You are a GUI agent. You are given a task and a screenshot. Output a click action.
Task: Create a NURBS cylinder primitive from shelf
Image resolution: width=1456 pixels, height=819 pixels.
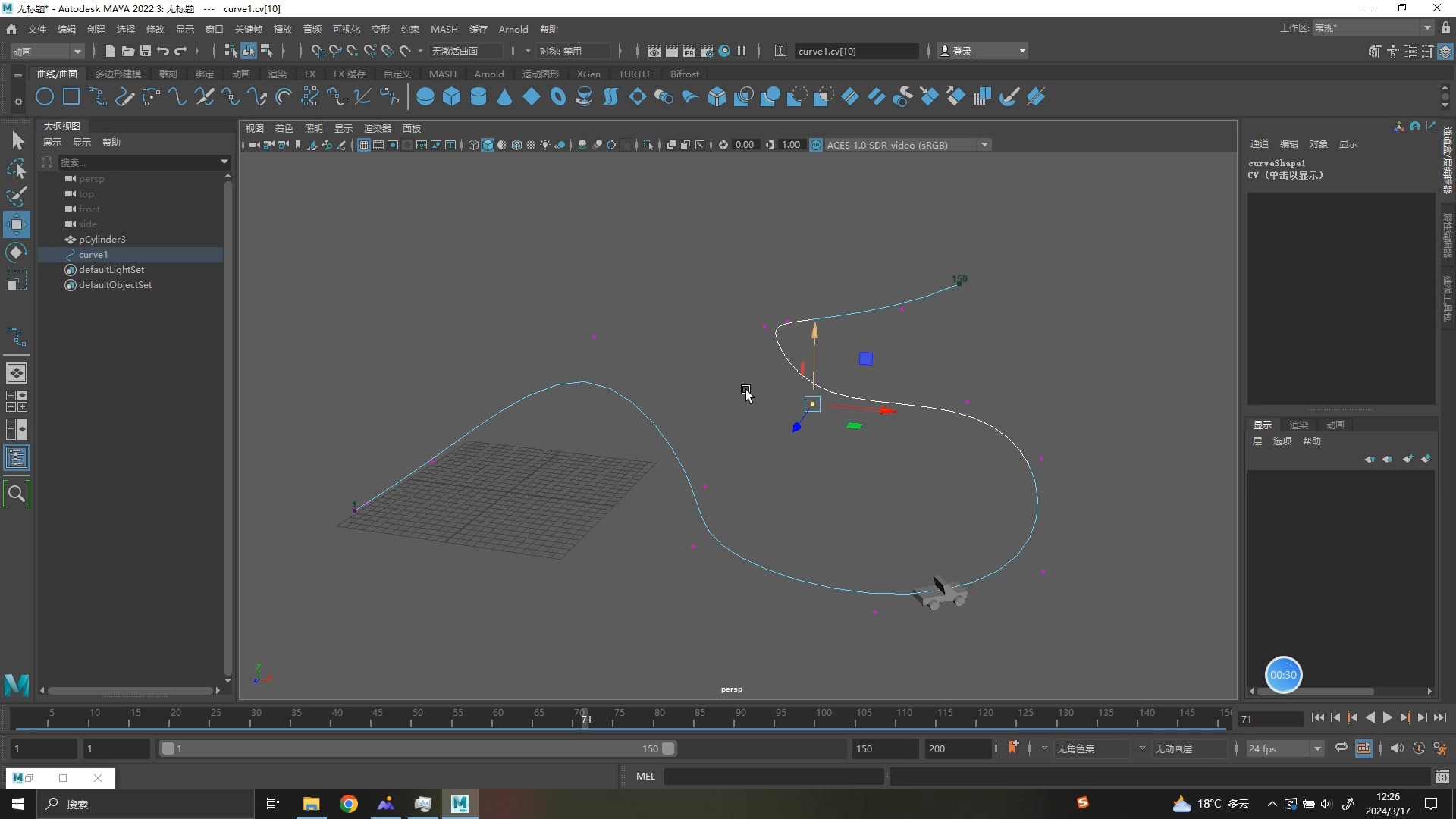(x=479, y=97)
